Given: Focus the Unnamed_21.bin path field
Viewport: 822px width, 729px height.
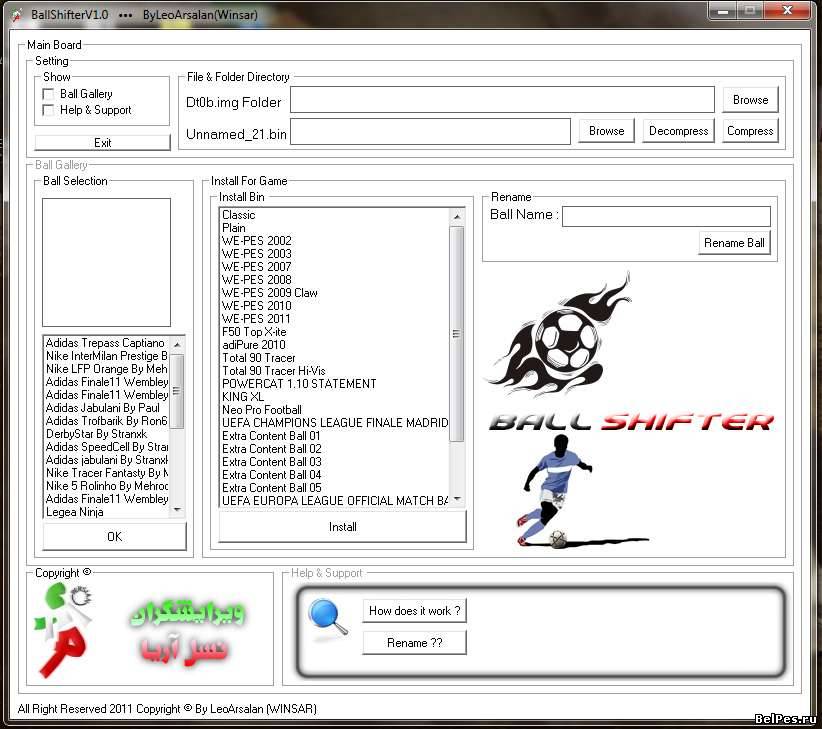Looking at the screenshot, I should tap(430, 132).
